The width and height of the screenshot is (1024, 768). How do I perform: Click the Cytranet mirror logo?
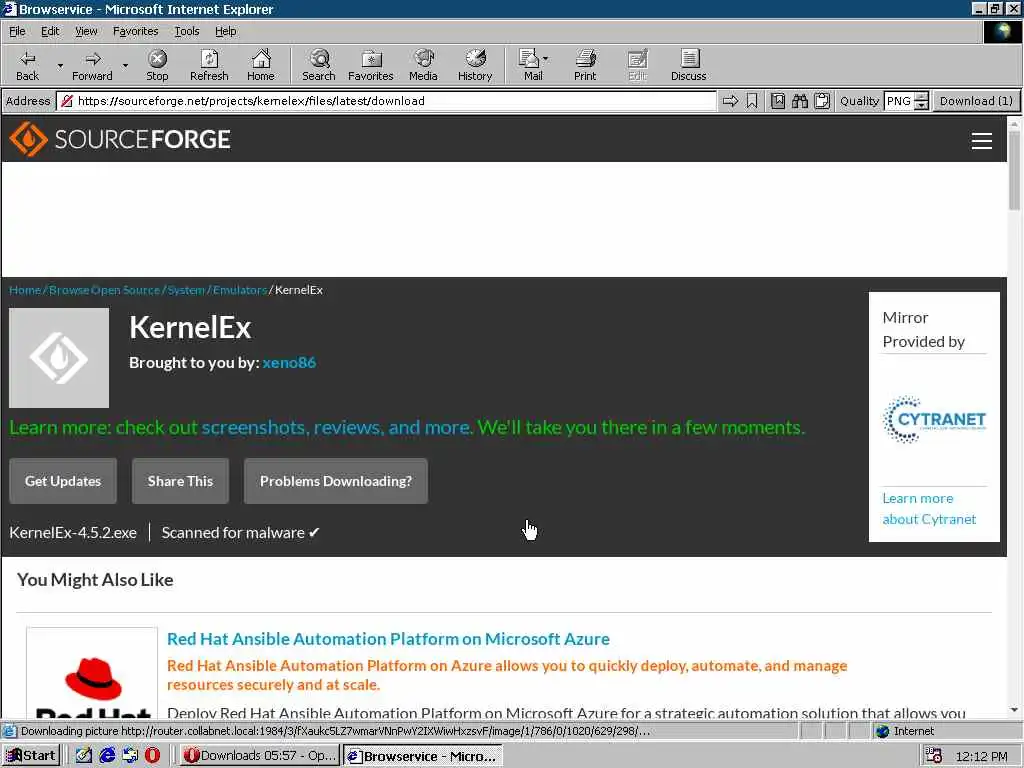coord(934,419)
